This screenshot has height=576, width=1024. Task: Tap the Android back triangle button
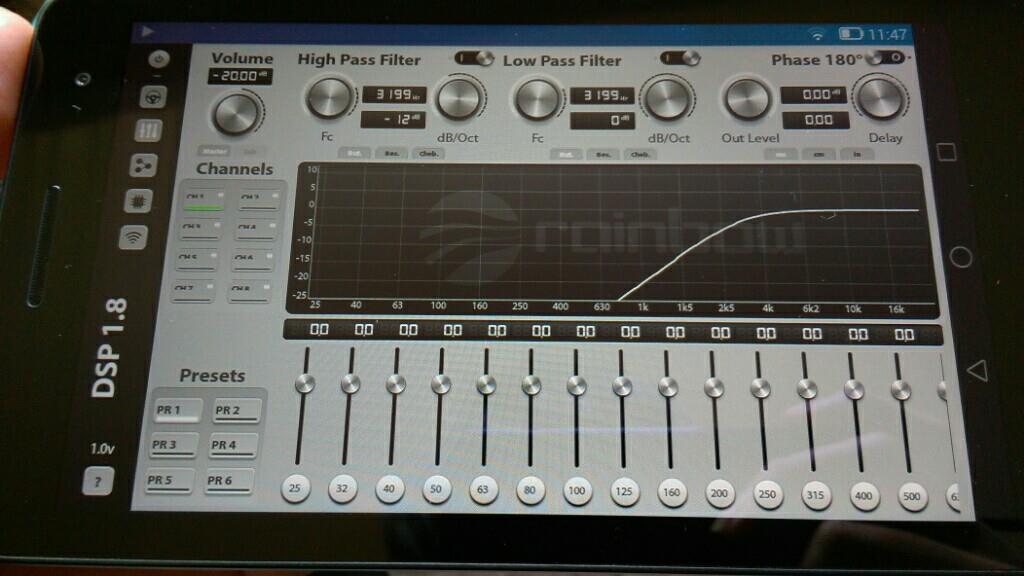[977, 370]
